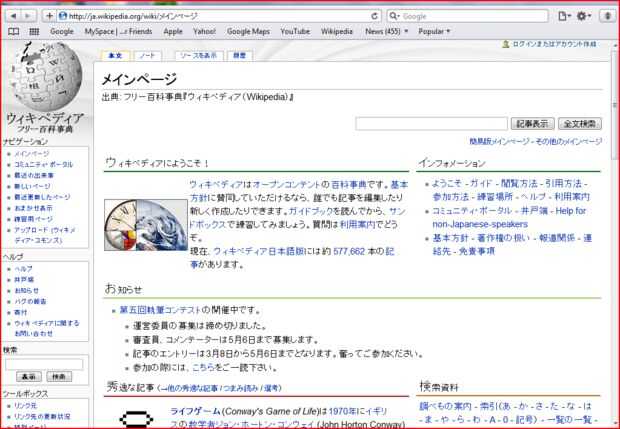The image size is (620, 429).
Task: Open the 百科事典 link in welcome text
Action: [x=349, y=184]
